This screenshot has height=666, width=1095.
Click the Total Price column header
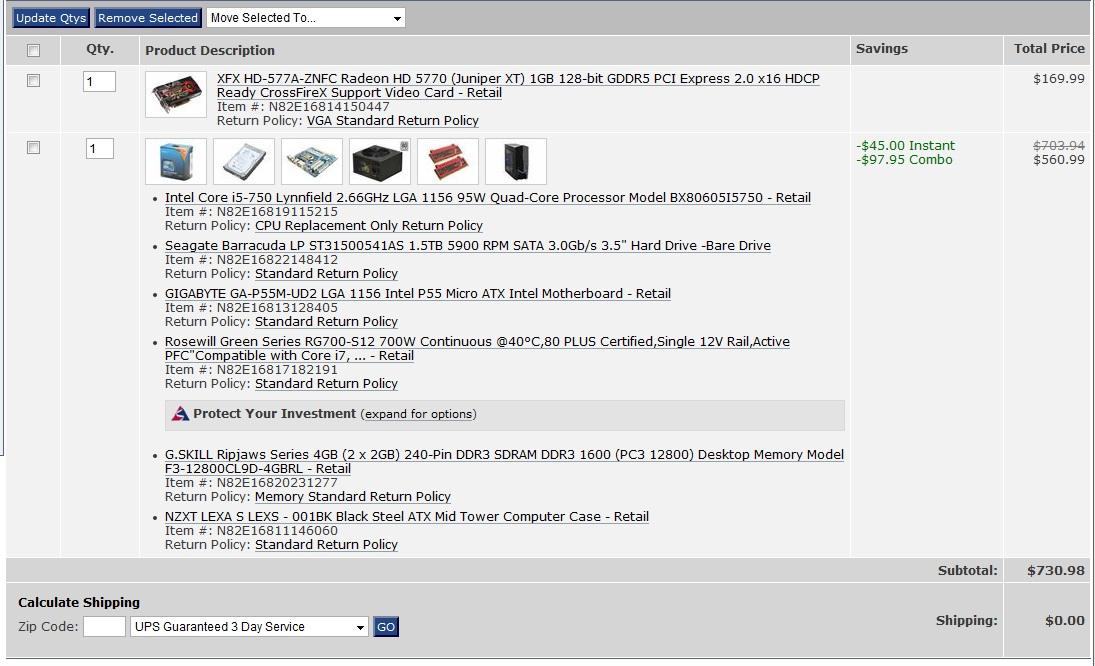click(1050, 49)
